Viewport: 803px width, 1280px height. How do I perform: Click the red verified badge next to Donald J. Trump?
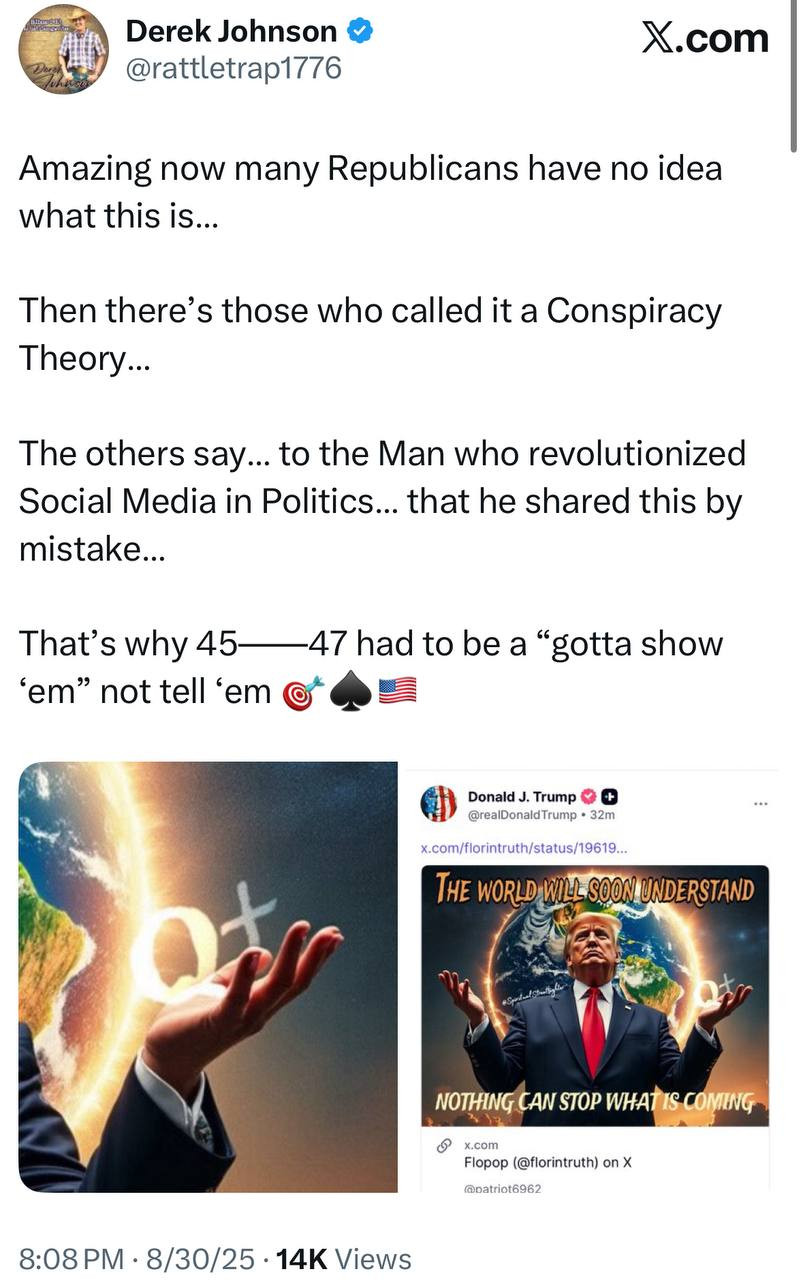(588, 797)
